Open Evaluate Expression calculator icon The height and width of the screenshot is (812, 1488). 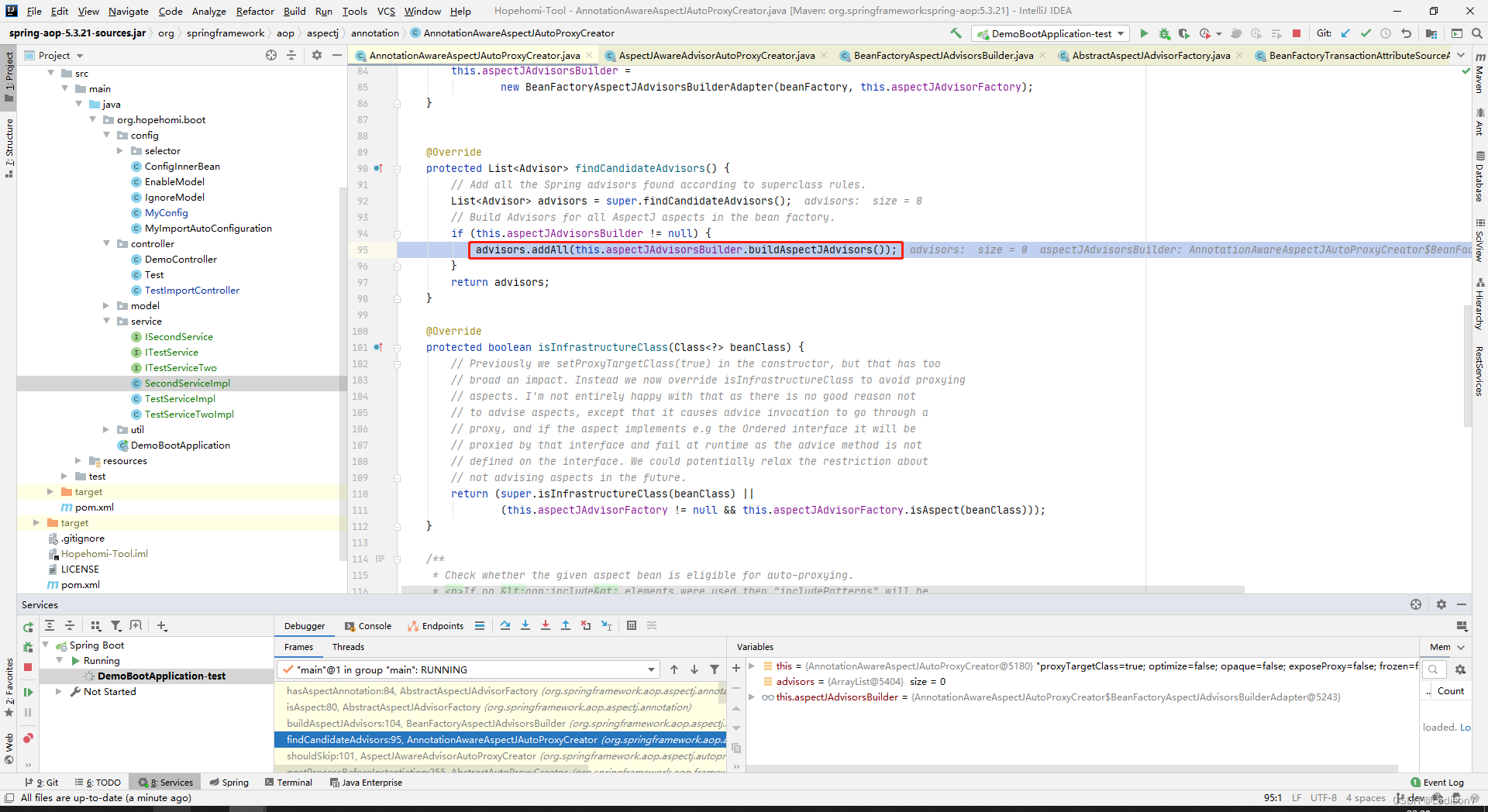pos(632,625)
